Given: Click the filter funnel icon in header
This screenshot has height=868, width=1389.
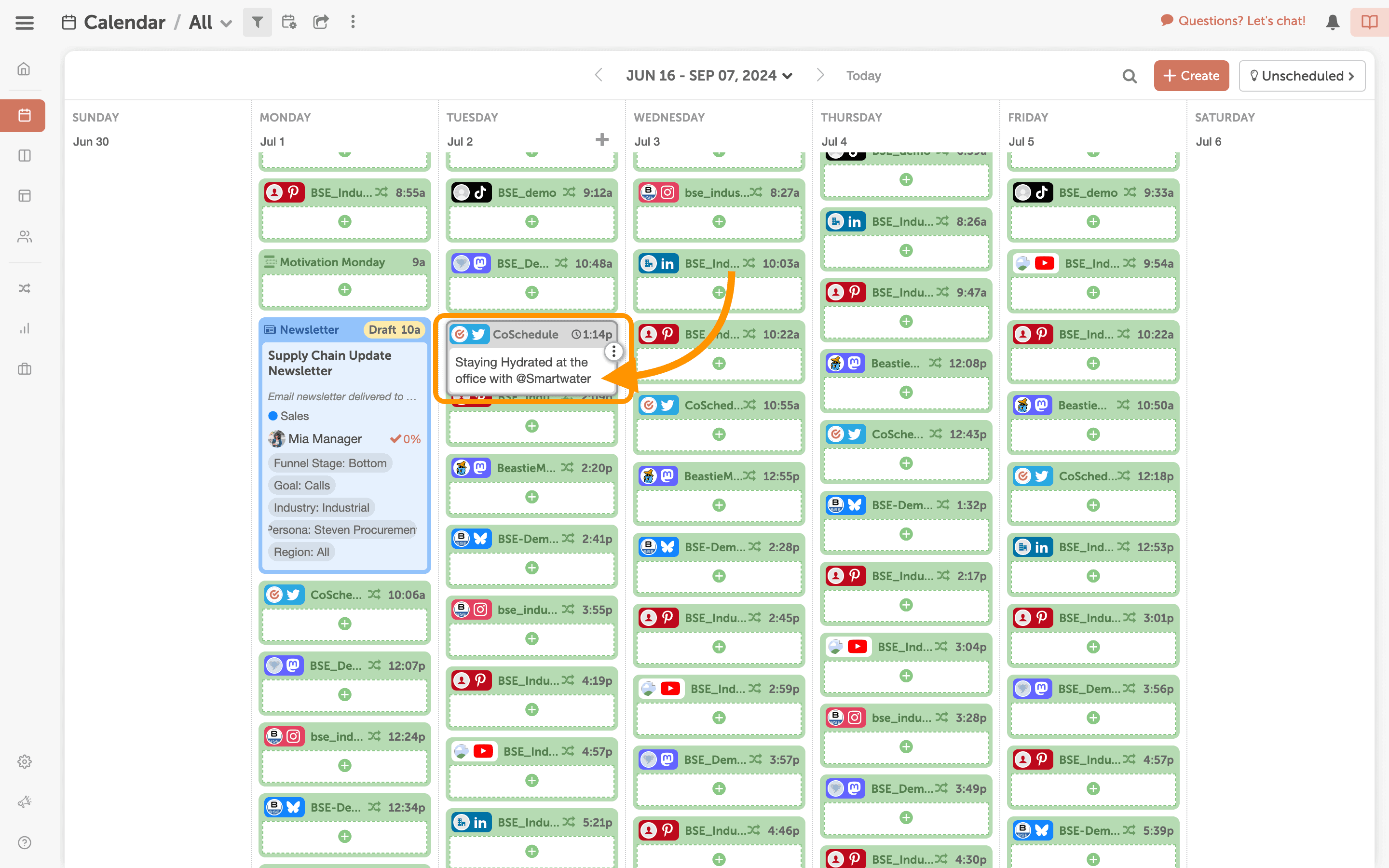Looking at the screenshot, I should [x=257, y=22].
